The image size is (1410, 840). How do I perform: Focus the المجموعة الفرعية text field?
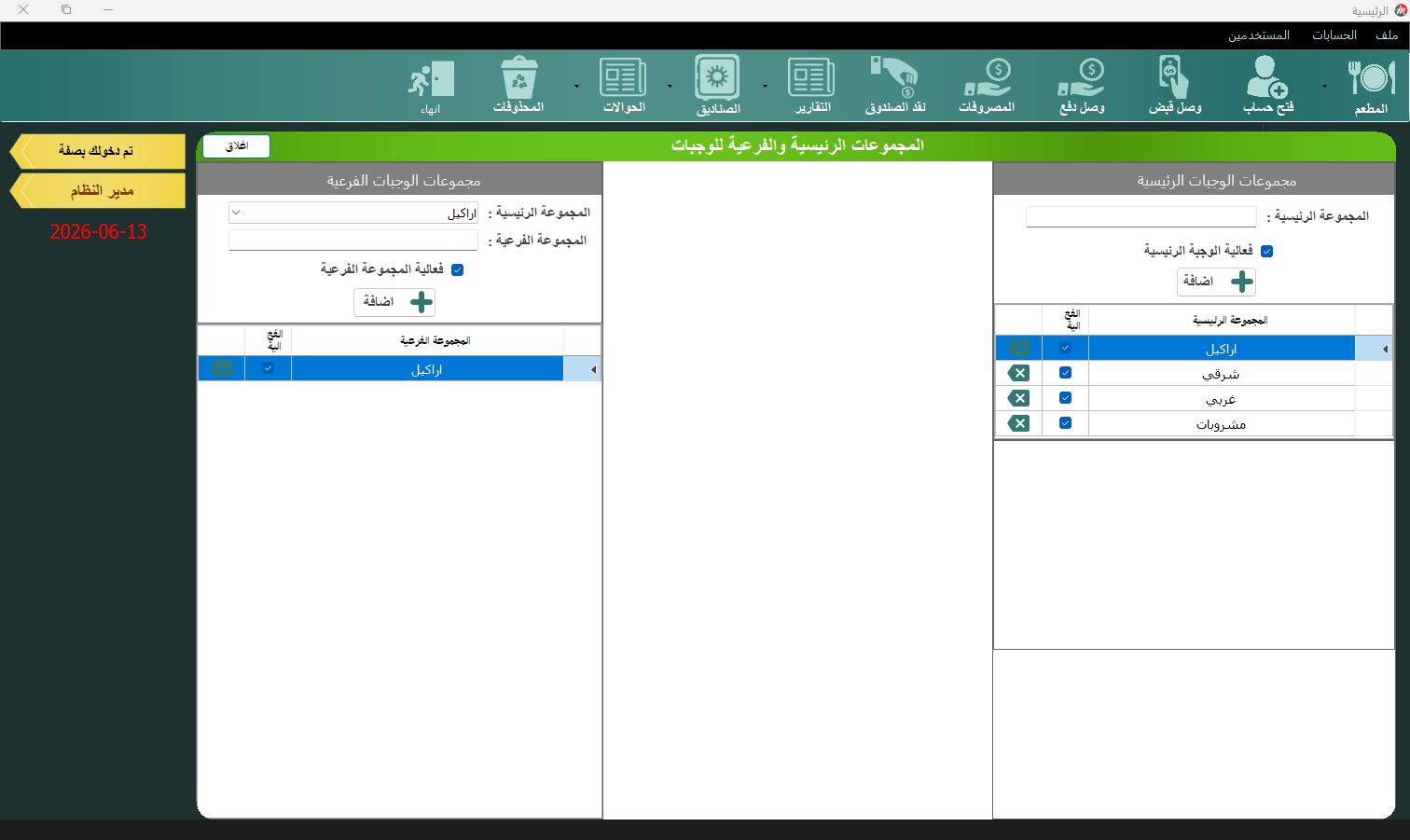[x=353, y=241]
